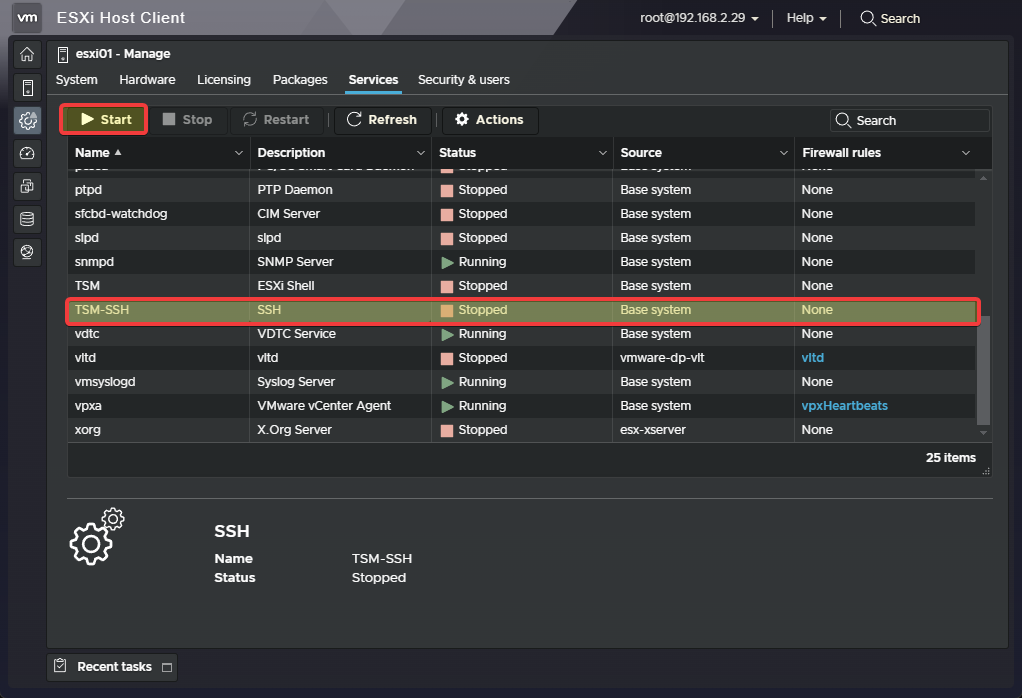Select the TSM ESXi Shell row
Image resolution: width=1022 pixels, height=698 pixels.
coord(521,286)
